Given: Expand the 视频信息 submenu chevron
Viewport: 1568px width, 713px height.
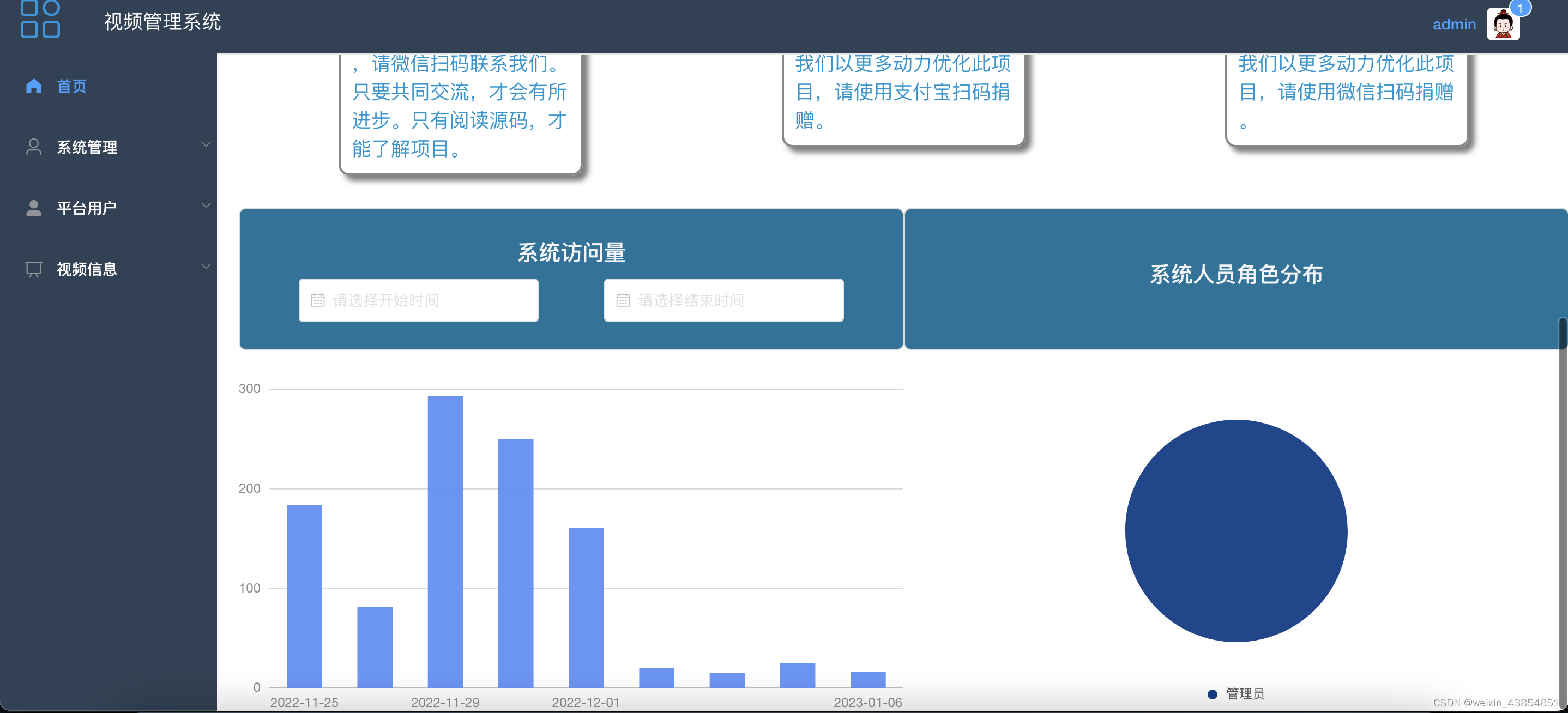Looking at the screenshot, I should coord(206,267).
